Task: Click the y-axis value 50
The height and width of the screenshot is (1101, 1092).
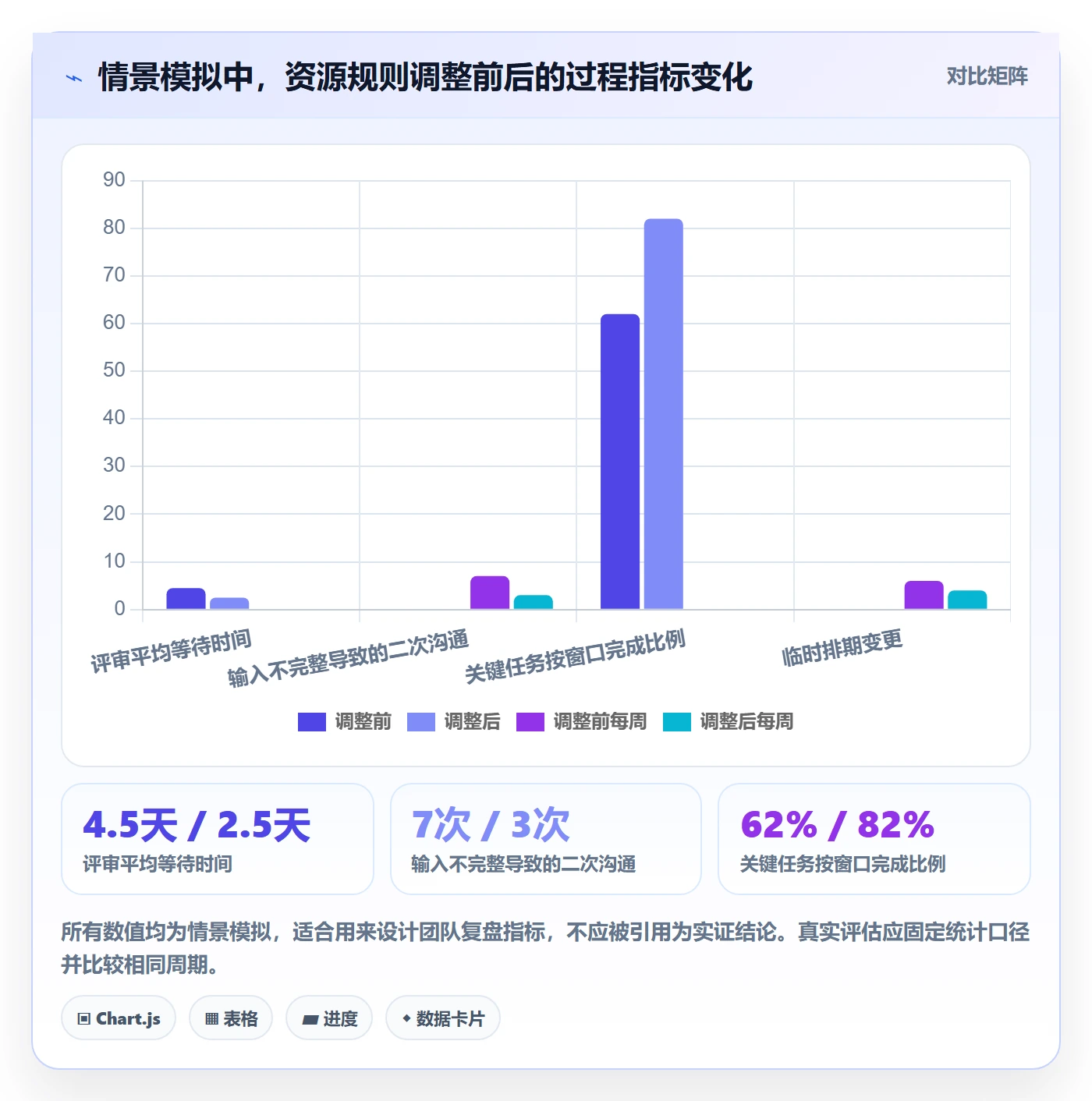Action: 114,370
